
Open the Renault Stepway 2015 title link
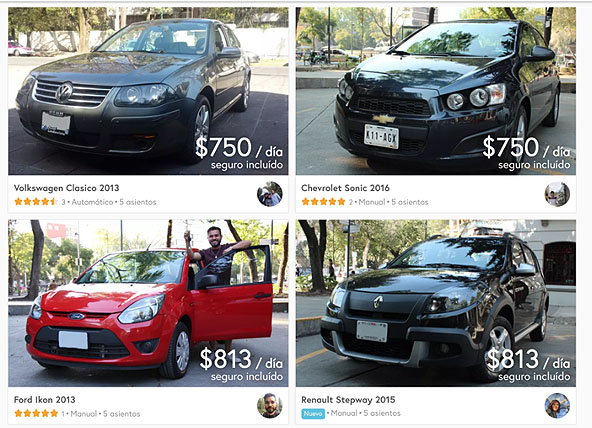(348, 400)
